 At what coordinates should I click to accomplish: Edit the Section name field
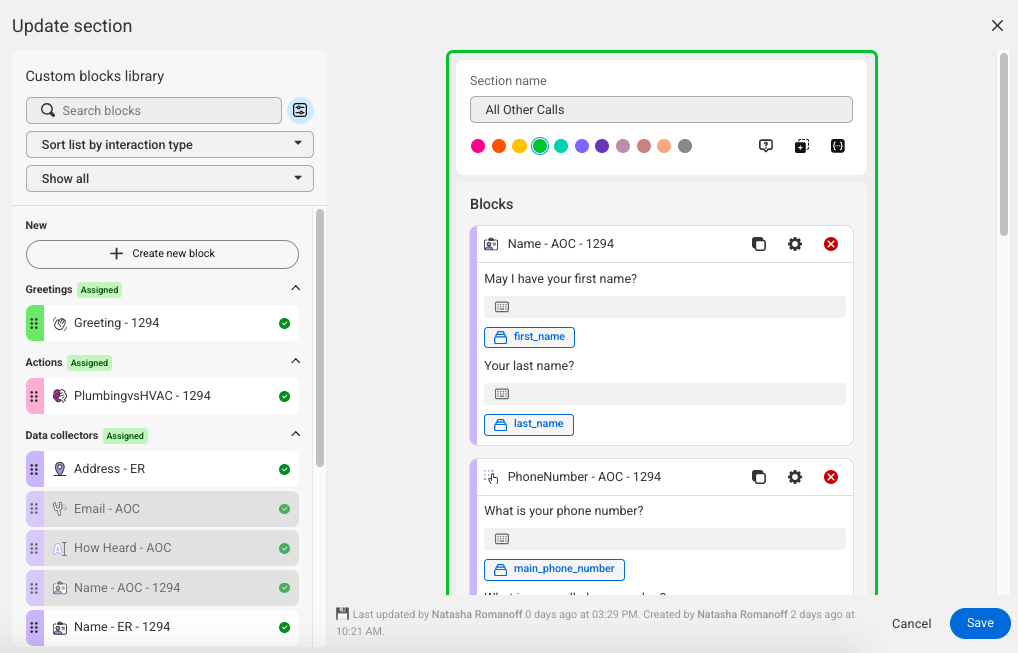tap(661, 110)
